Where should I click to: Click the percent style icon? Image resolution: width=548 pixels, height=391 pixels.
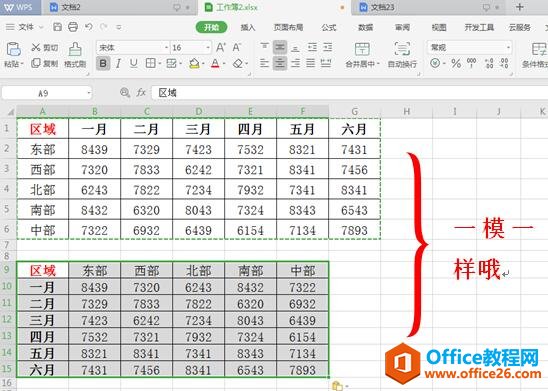point(456,64)
